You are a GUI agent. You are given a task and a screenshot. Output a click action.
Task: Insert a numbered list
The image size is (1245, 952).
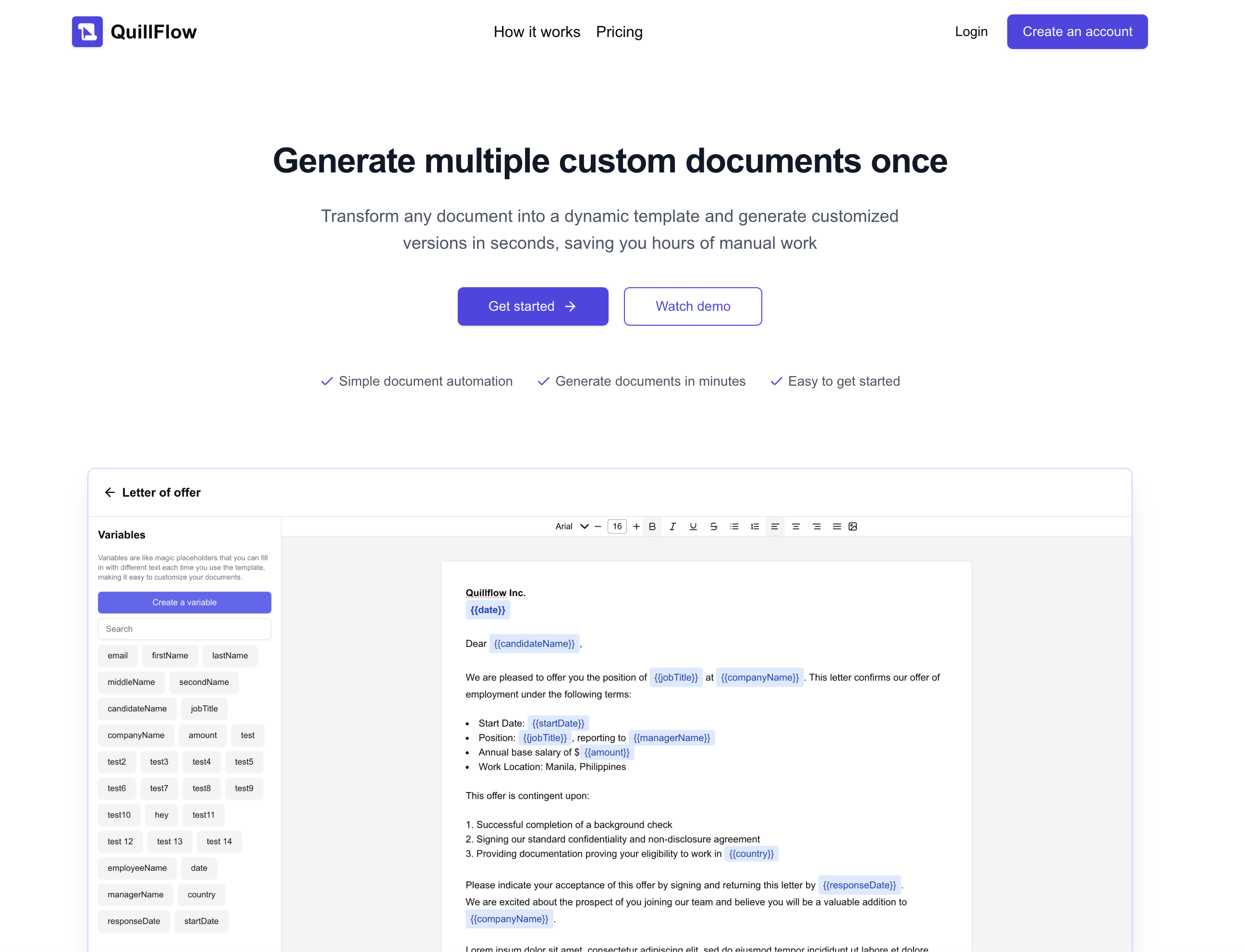click(x=755, y=526)
